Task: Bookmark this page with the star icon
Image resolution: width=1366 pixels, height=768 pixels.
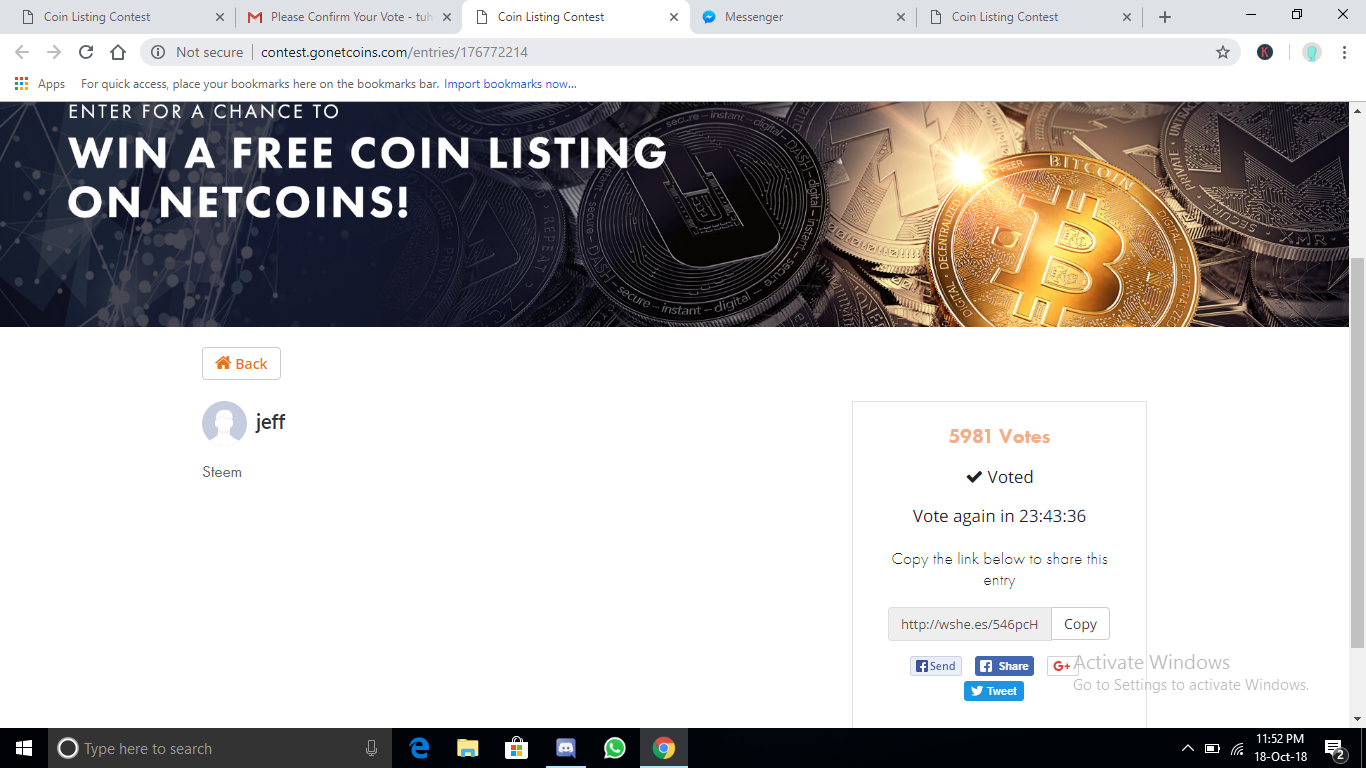Action: (x=1222, y=52)
